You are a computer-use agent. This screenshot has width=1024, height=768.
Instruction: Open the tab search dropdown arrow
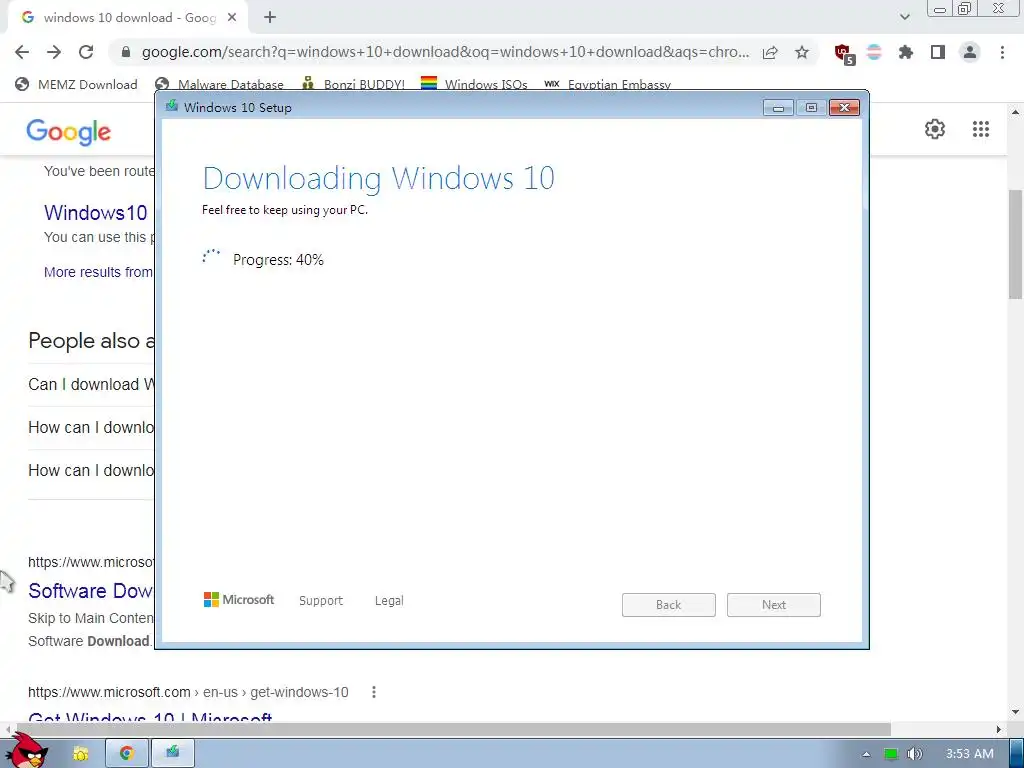click(x=904, y=17)
